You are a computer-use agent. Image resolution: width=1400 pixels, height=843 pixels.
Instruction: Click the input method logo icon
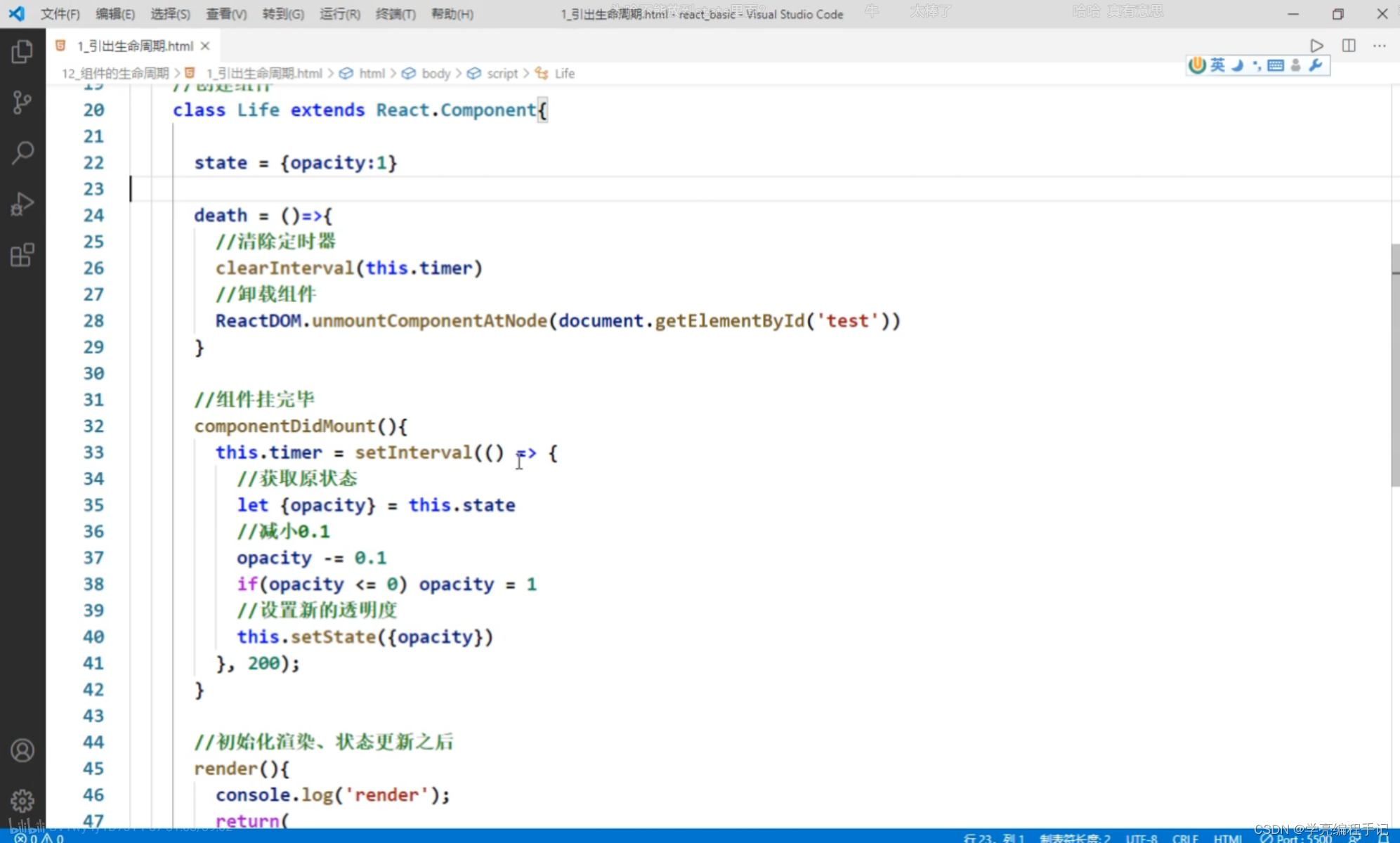click(1197, 65)
